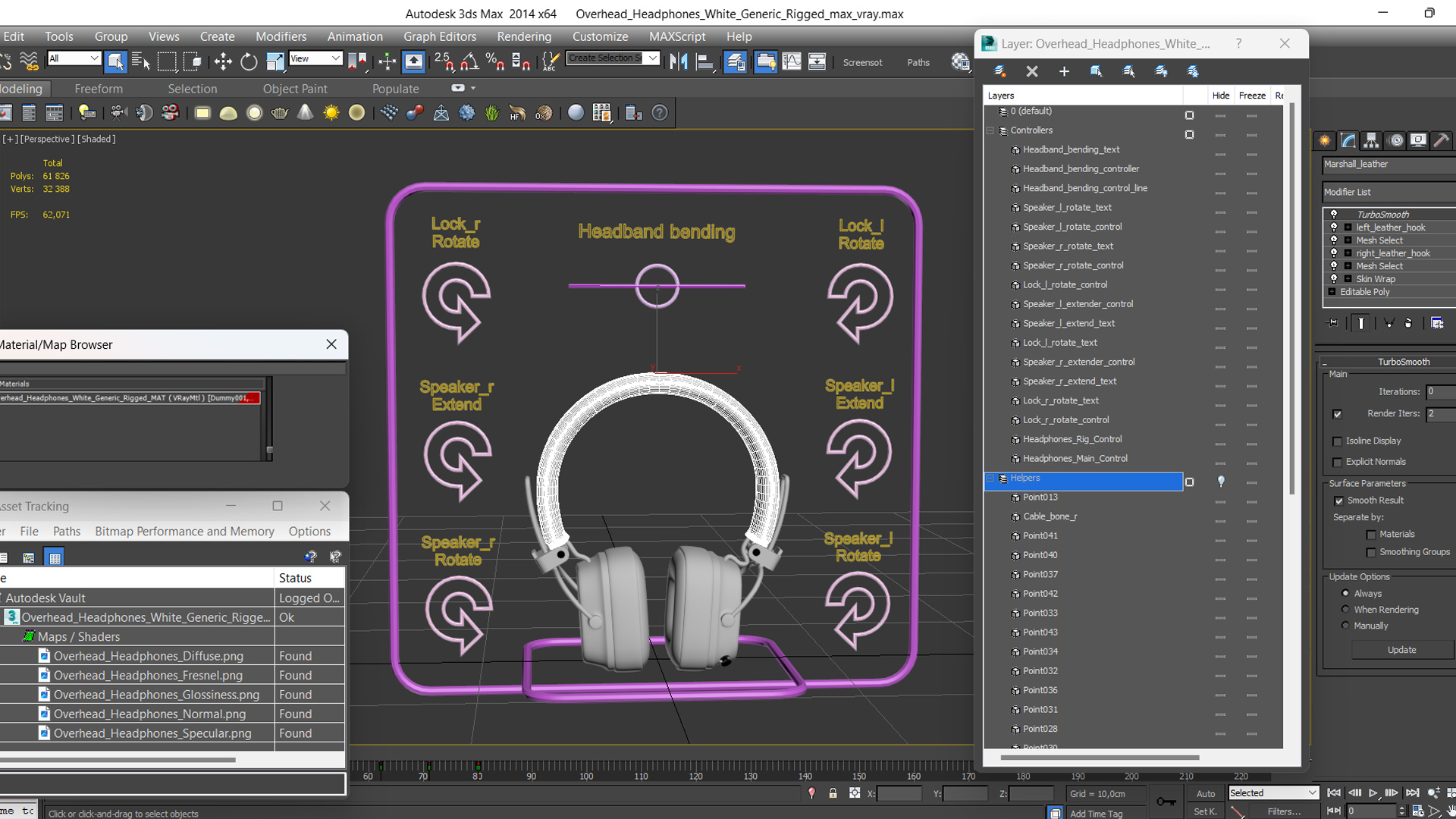
Task: Open Create Selection Set dropdown
Action: tap(613, 58)
